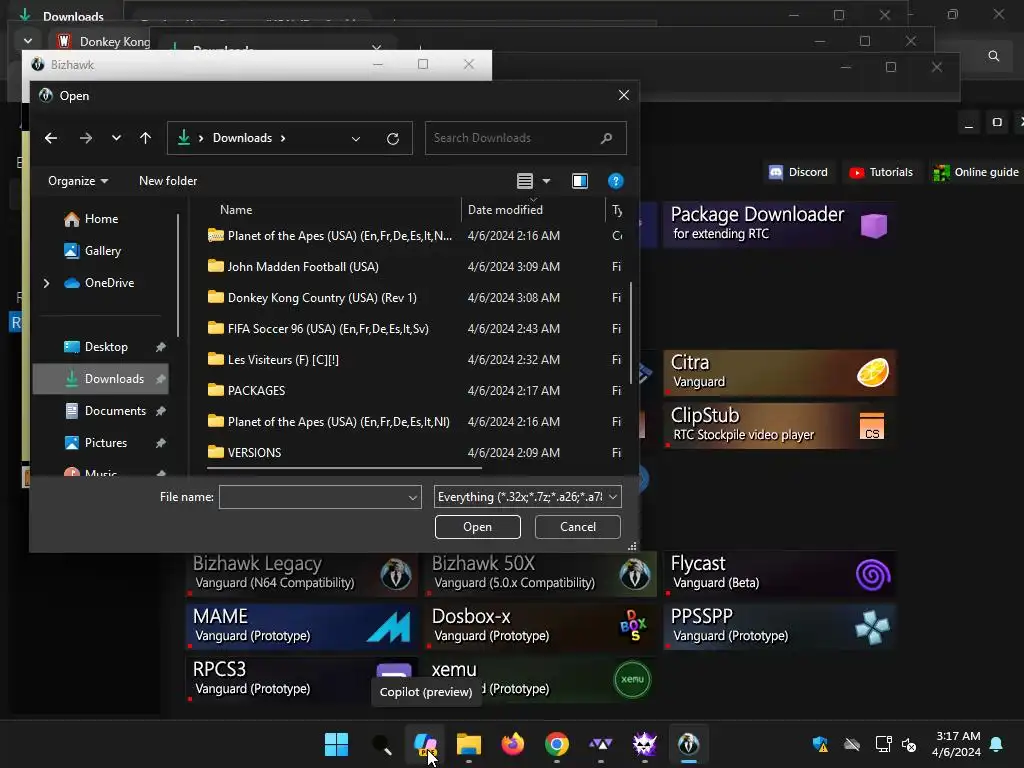Refresh the Downloads folder listing
Screen dimensions: 1024x768
point(392,138)
